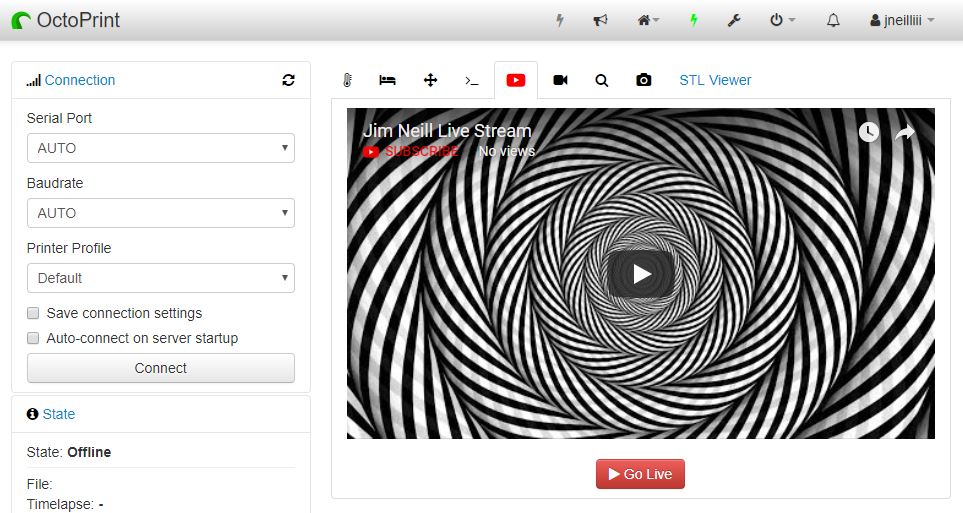963x513 pixels.
Task: Switch to the video camera tab
Action: point(560,80)
